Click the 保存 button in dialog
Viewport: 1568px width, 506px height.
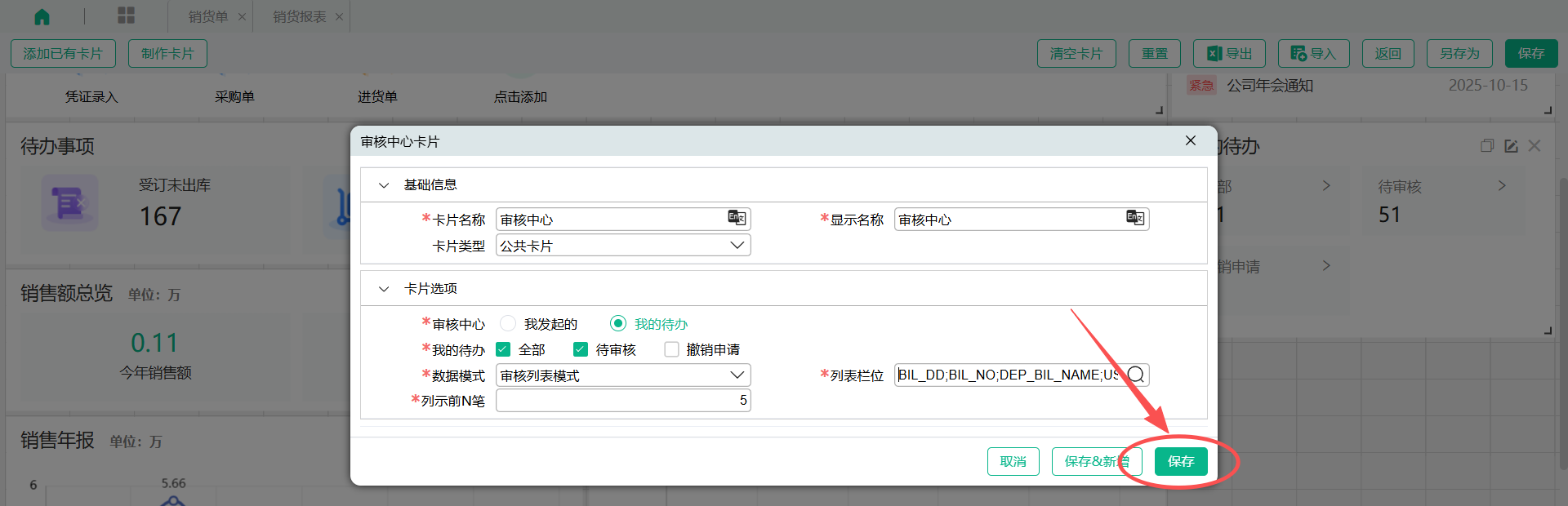1180,461
